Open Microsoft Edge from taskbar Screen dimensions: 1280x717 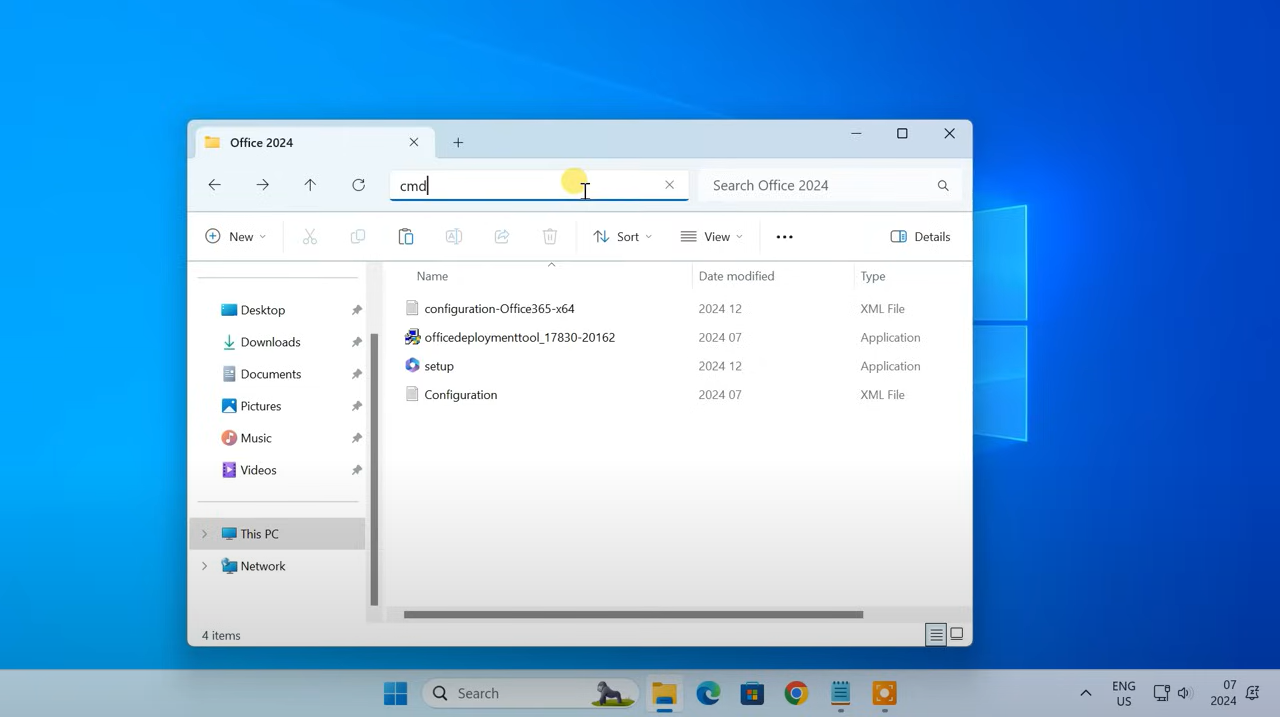point(708,693)
